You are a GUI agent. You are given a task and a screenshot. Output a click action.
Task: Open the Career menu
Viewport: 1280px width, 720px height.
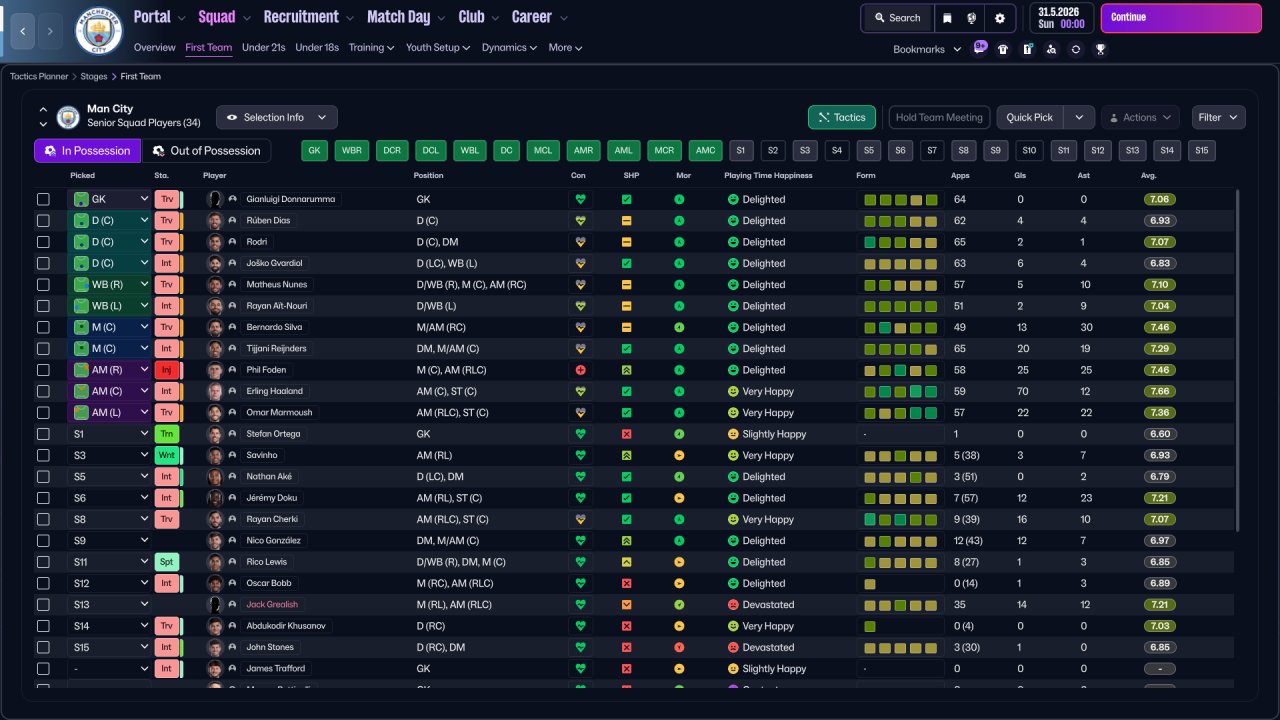point(540,17)
